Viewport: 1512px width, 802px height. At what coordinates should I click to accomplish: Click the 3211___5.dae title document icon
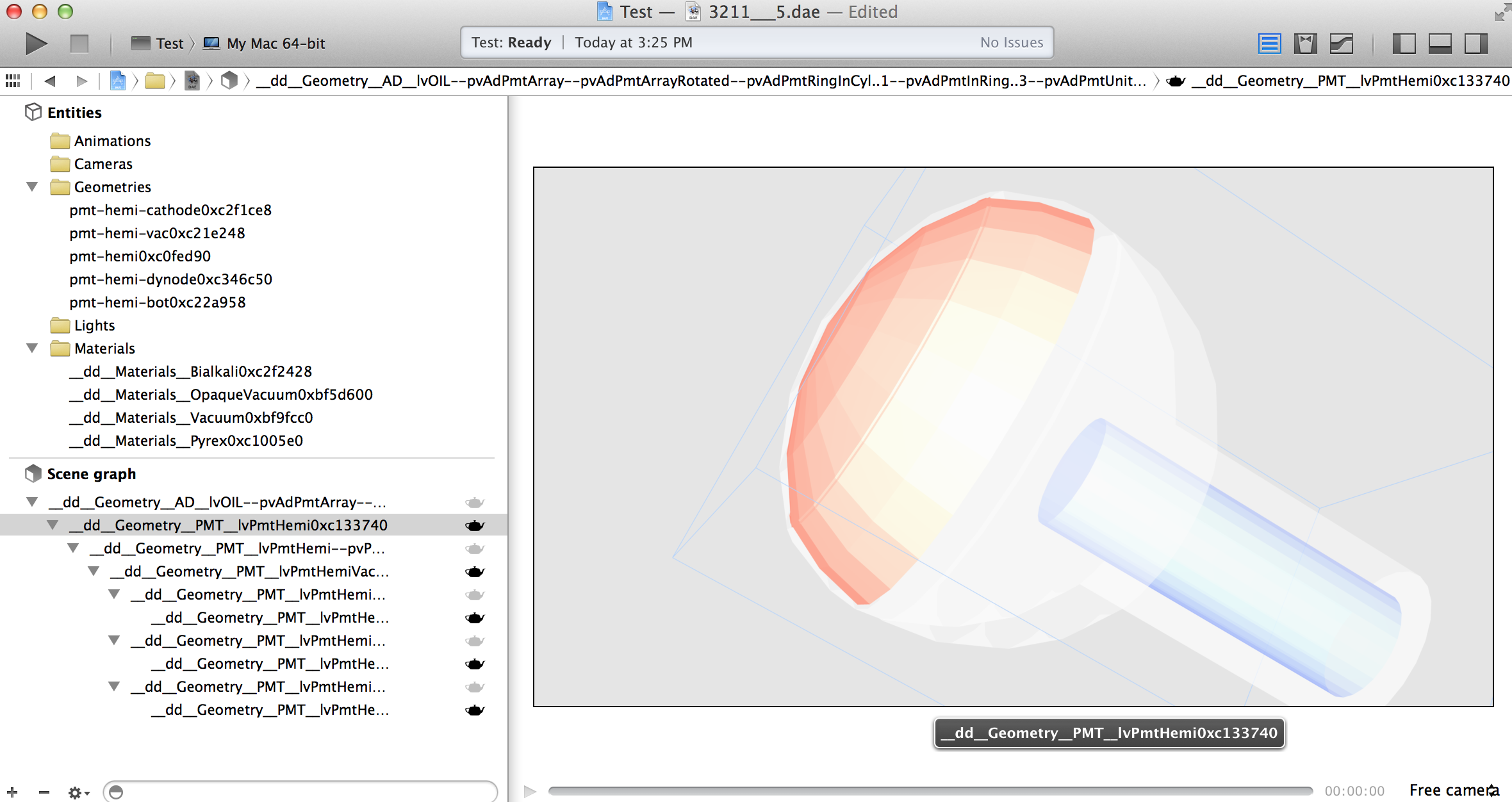pos(693,12)
